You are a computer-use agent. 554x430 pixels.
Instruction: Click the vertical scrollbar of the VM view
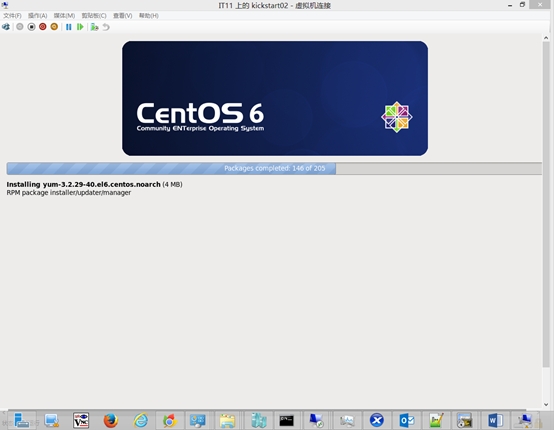[x=546, y=205]
